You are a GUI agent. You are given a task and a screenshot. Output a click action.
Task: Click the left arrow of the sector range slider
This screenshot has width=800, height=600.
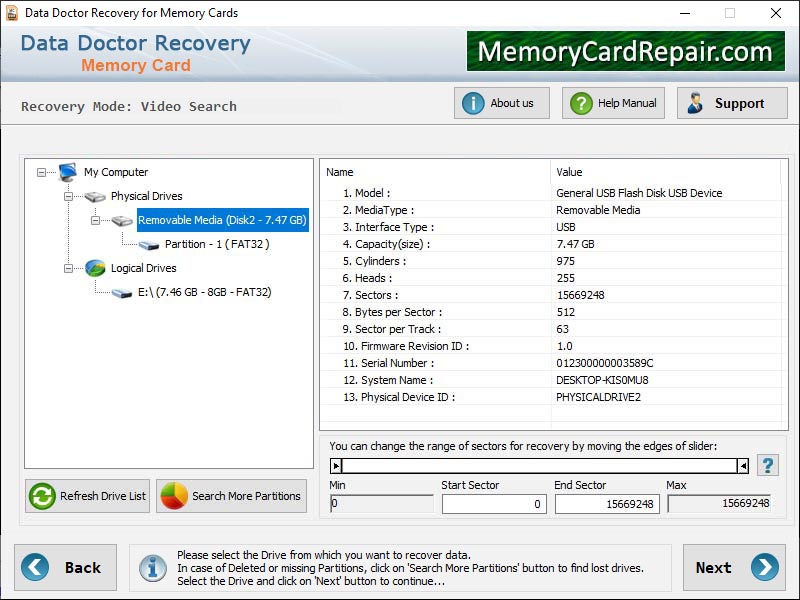click(x=338, y=464)
